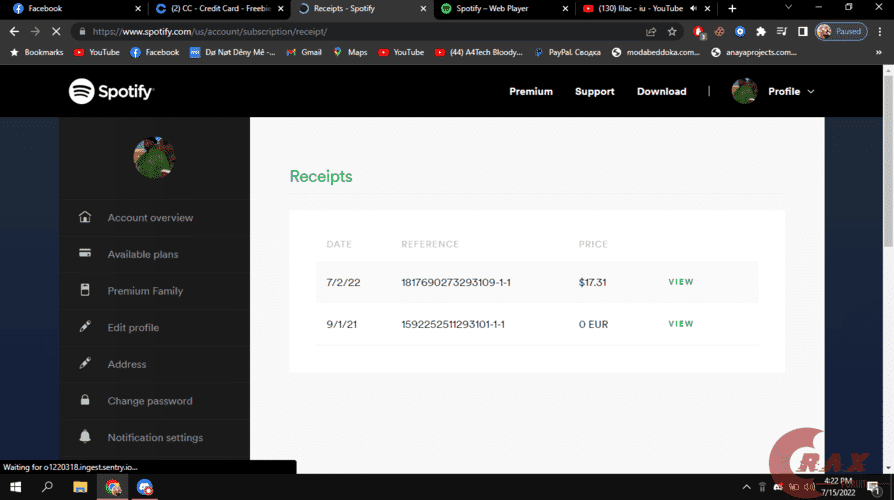Mute the YouTube tab speaker icon

point(693,9)
